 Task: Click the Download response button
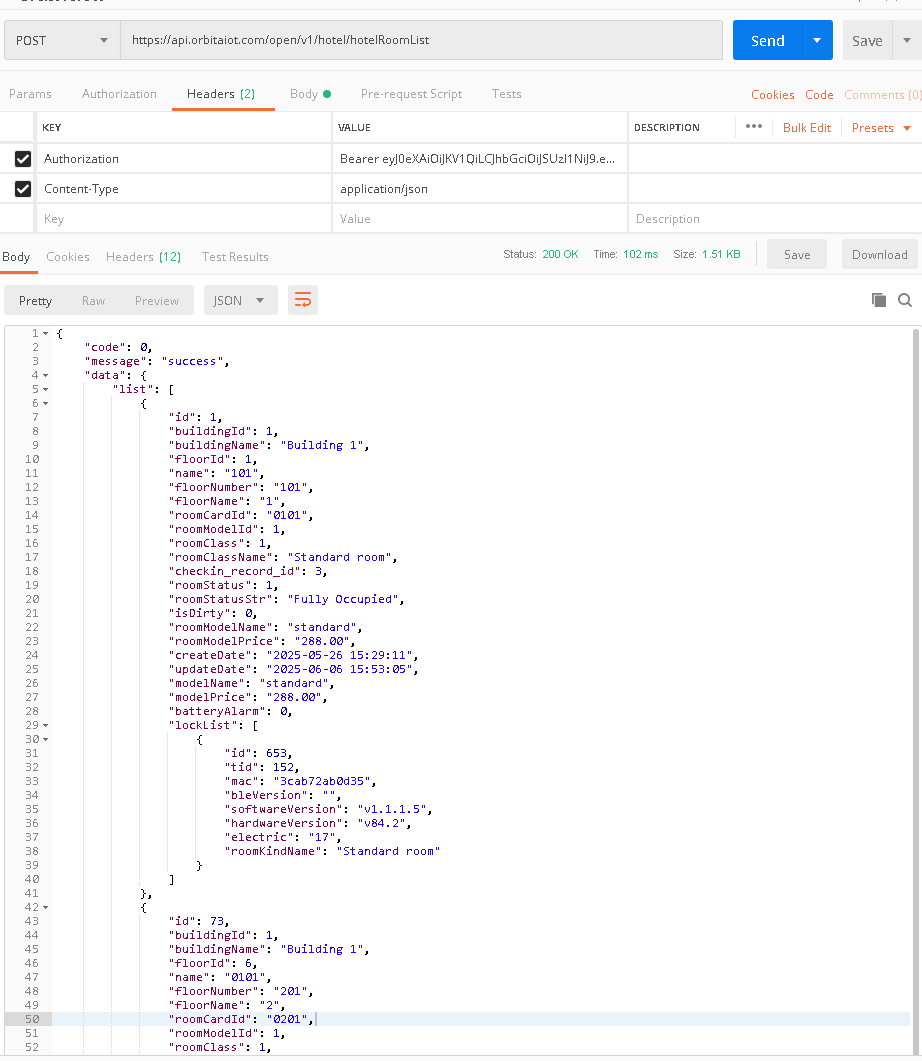[x=879, y=255]
